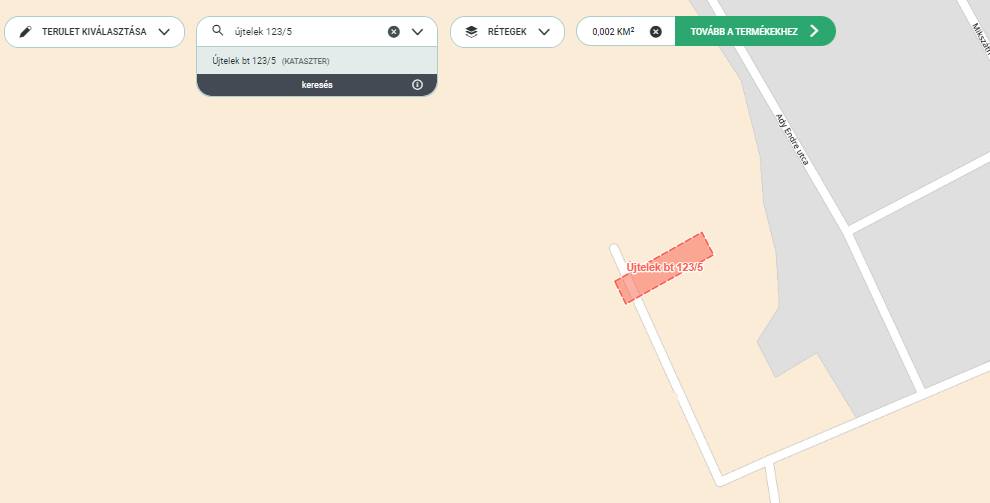Screen dimensions: 990x503
Task: Click the pencil icon for area selection
Action: click(x=25, y=32)
